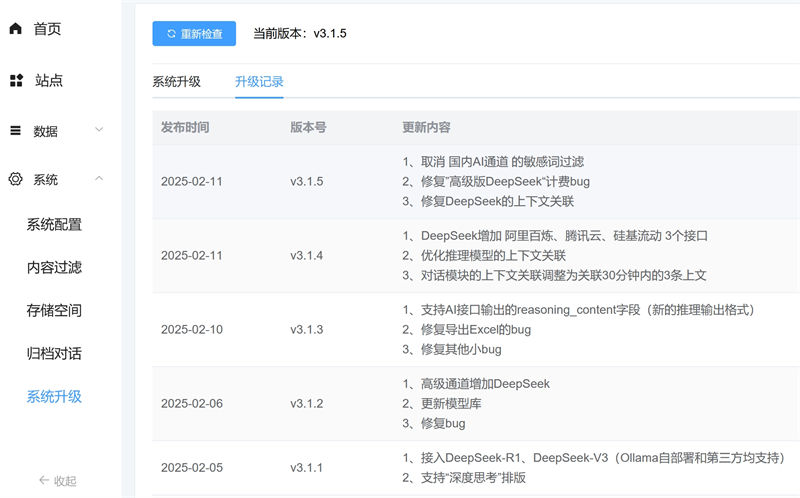Screen dimensions: 800x498
Task: Open 归档对话 submenu item
Action: [x=54, y=353]
